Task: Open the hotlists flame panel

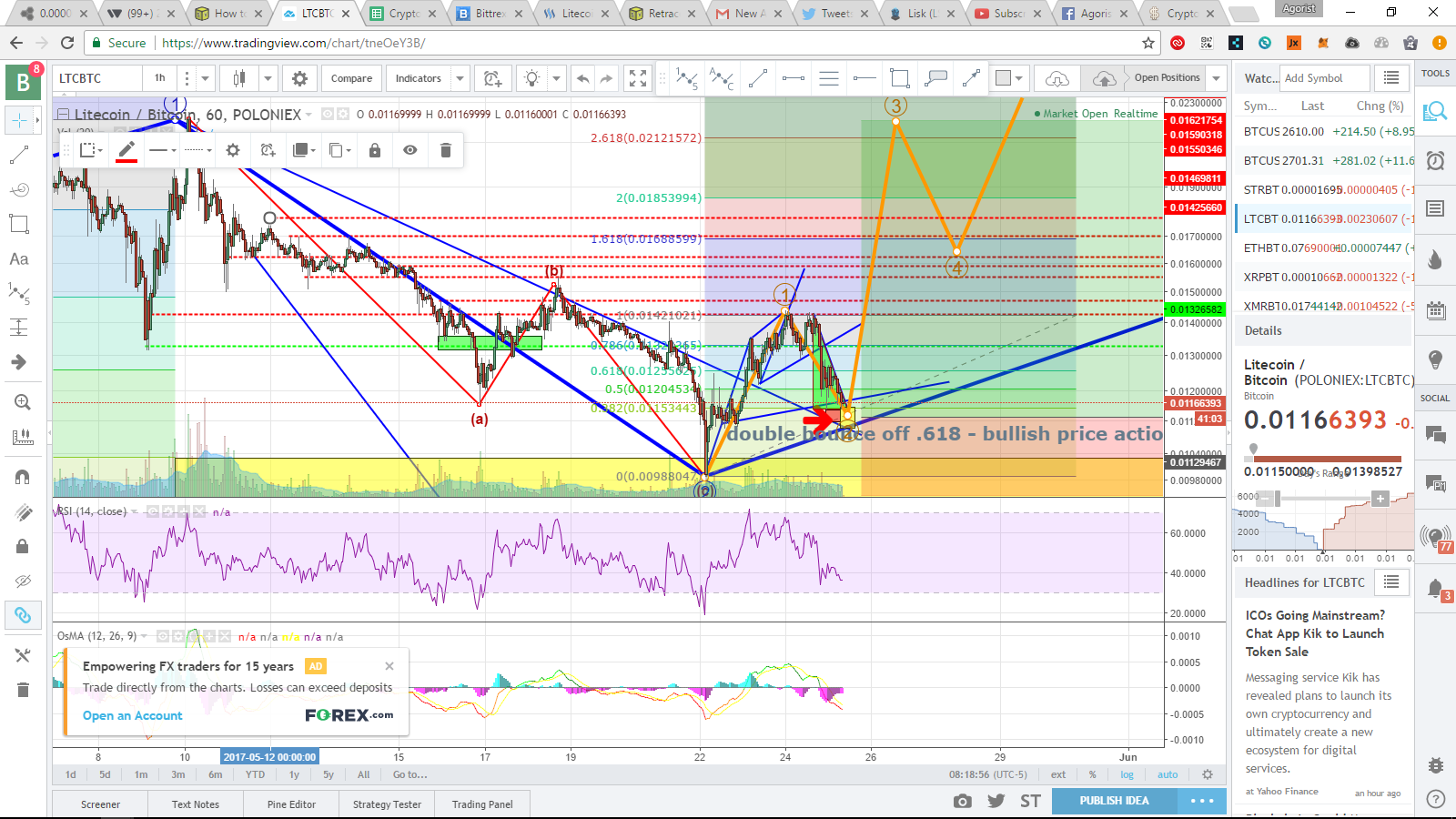Action: click(x=1435, y=259)
